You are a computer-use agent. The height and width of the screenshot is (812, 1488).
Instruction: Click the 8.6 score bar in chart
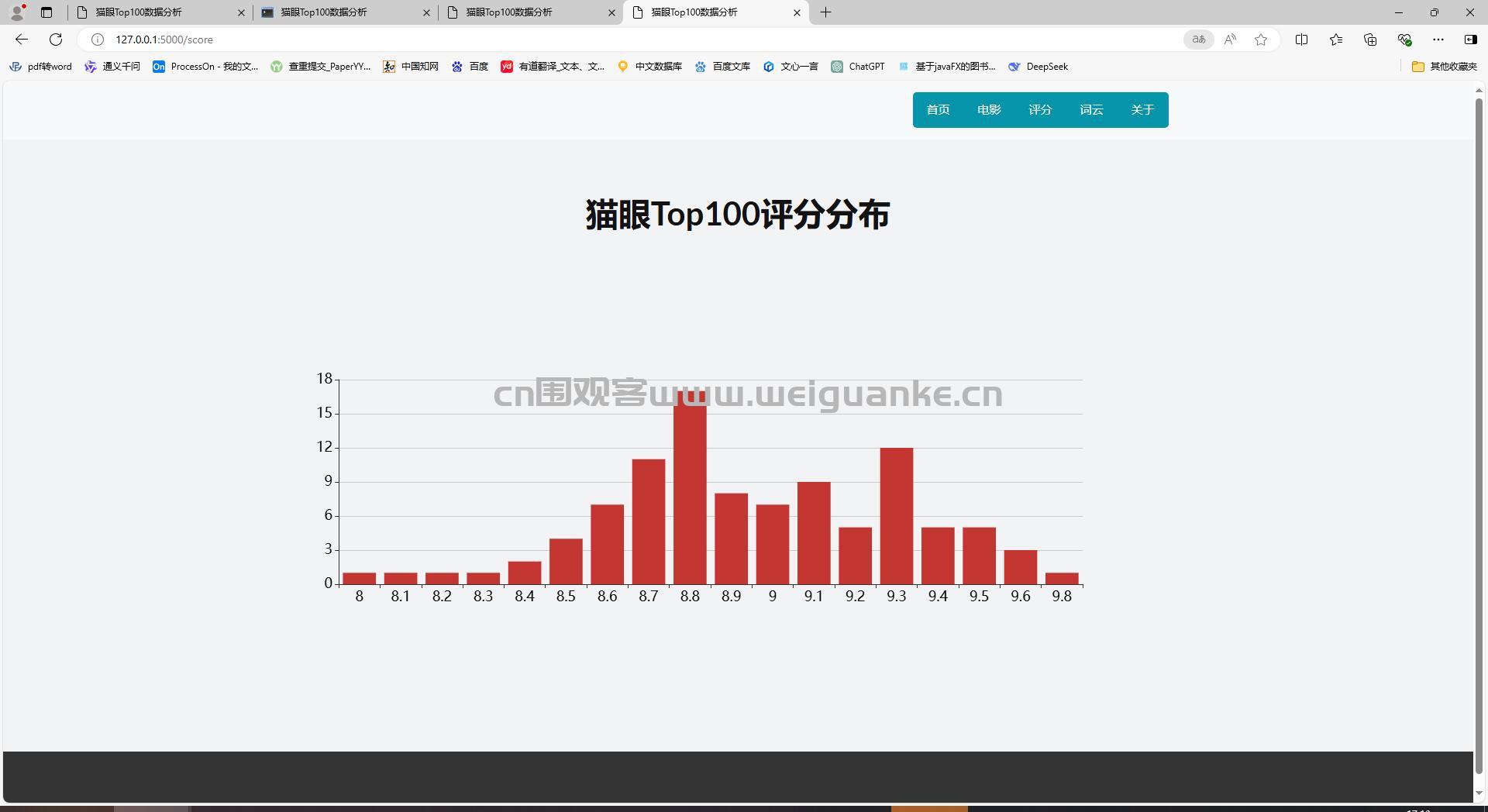tap(608, 545)
